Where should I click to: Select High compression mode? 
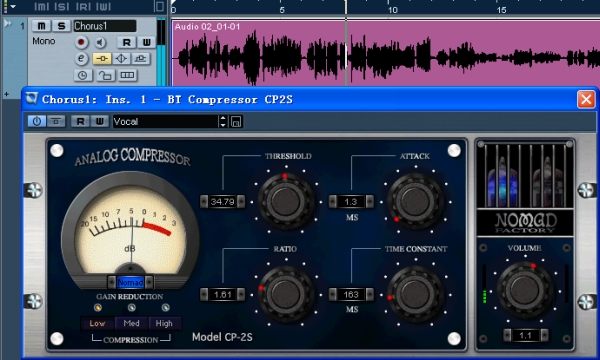[164, 323]
